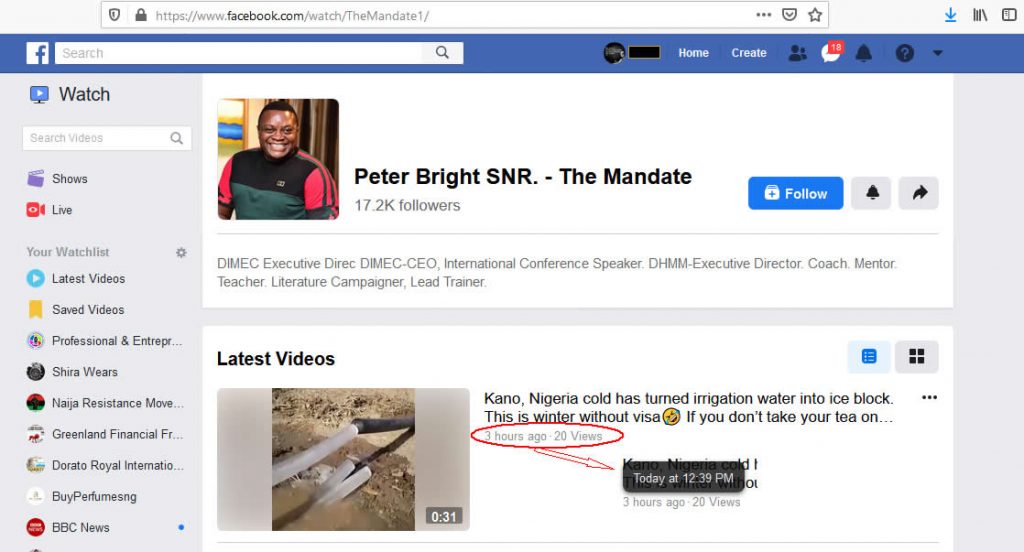The width and height of the screenshot is (1024, 552).
Task: Click the Your Watchlist heading
Action: point(68,252)
